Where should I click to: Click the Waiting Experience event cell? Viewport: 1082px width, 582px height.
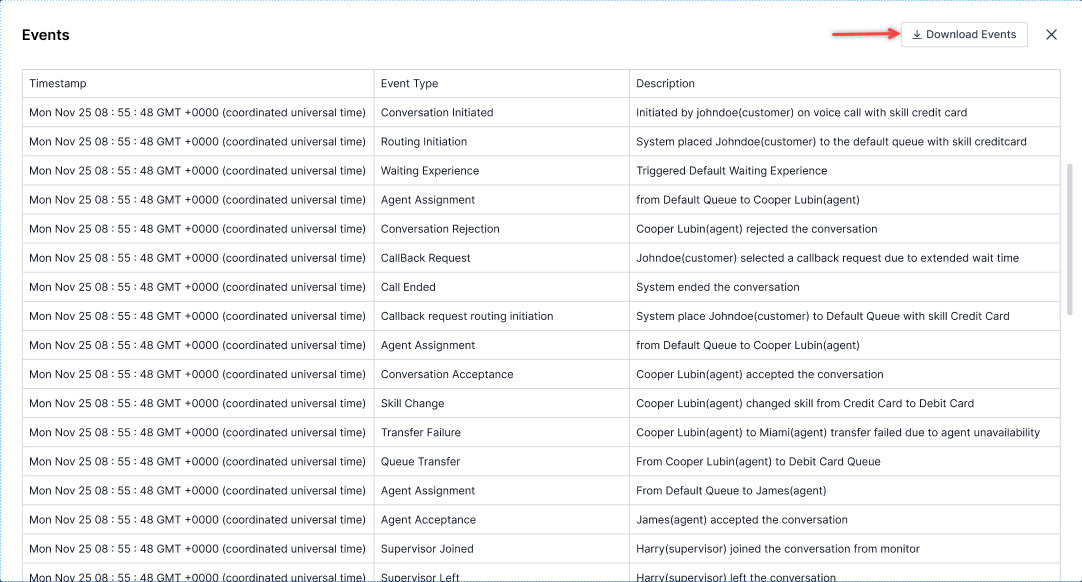click(430, 171)
